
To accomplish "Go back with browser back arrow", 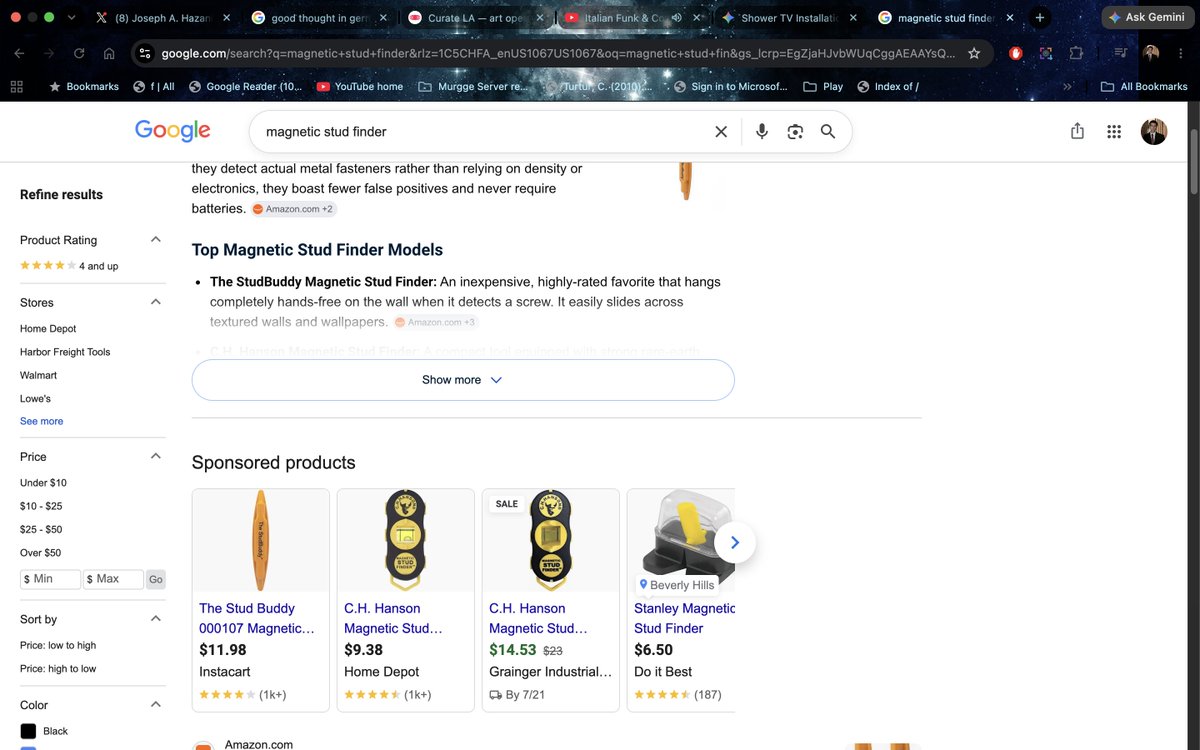I will (x=20, y=54).
